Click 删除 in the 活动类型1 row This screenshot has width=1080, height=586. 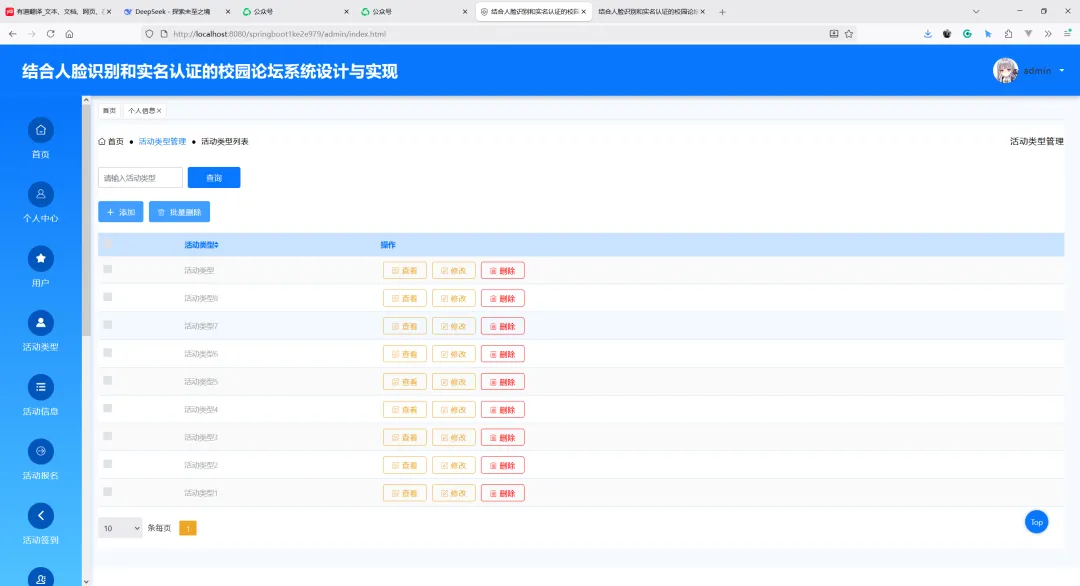(x=503, y=493)
